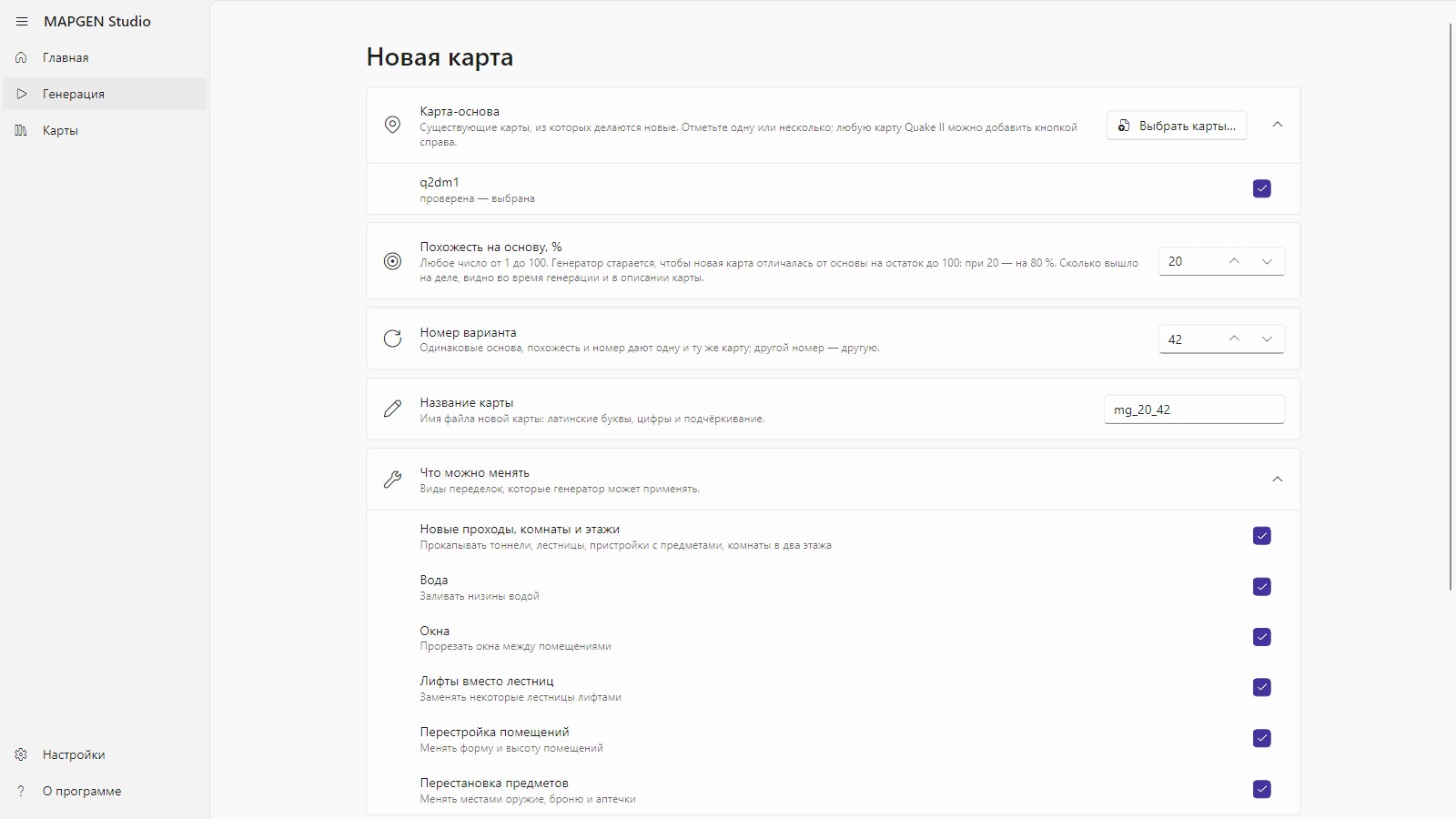This screenshot has height=819, width=1456.
Task: Click the location pin icon of Карта-основа
Action: point(392,125)
